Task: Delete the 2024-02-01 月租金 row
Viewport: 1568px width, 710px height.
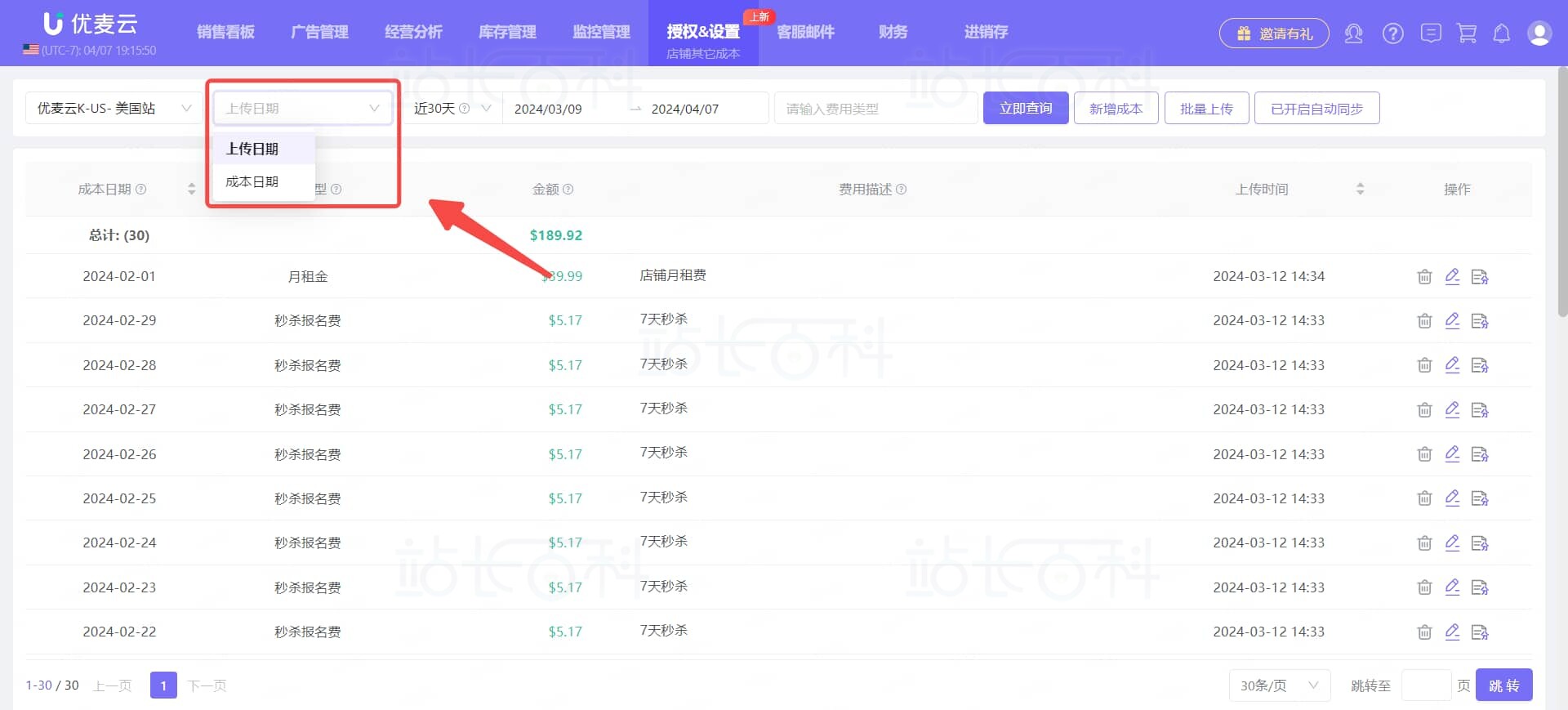Action: point(1424,276)
